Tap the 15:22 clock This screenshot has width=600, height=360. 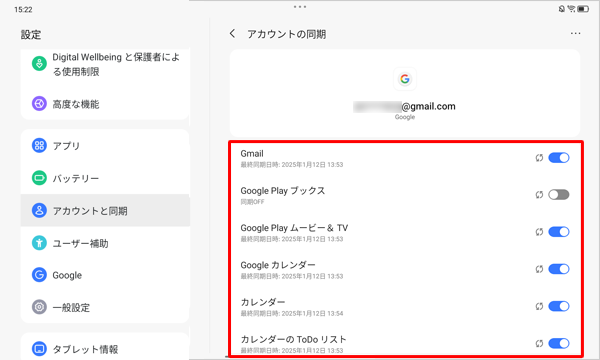(23, 10)
